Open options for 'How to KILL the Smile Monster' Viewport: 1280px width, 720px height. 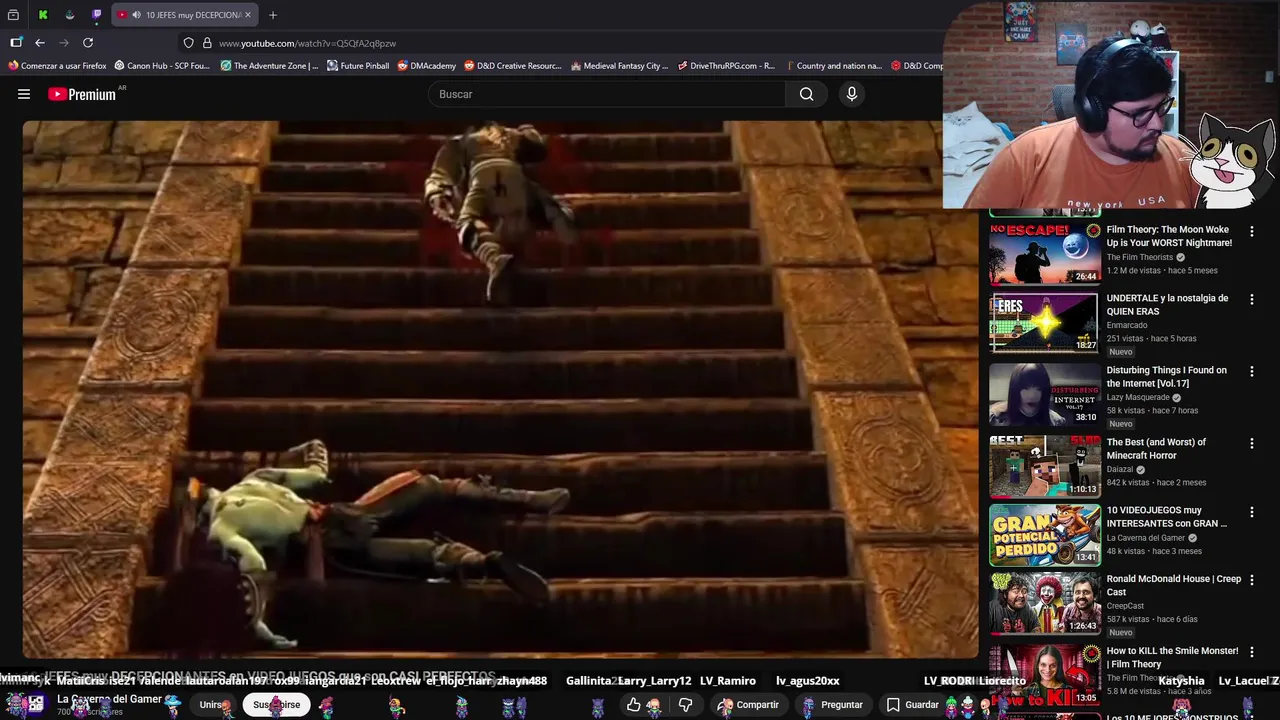click(1251, 652)
